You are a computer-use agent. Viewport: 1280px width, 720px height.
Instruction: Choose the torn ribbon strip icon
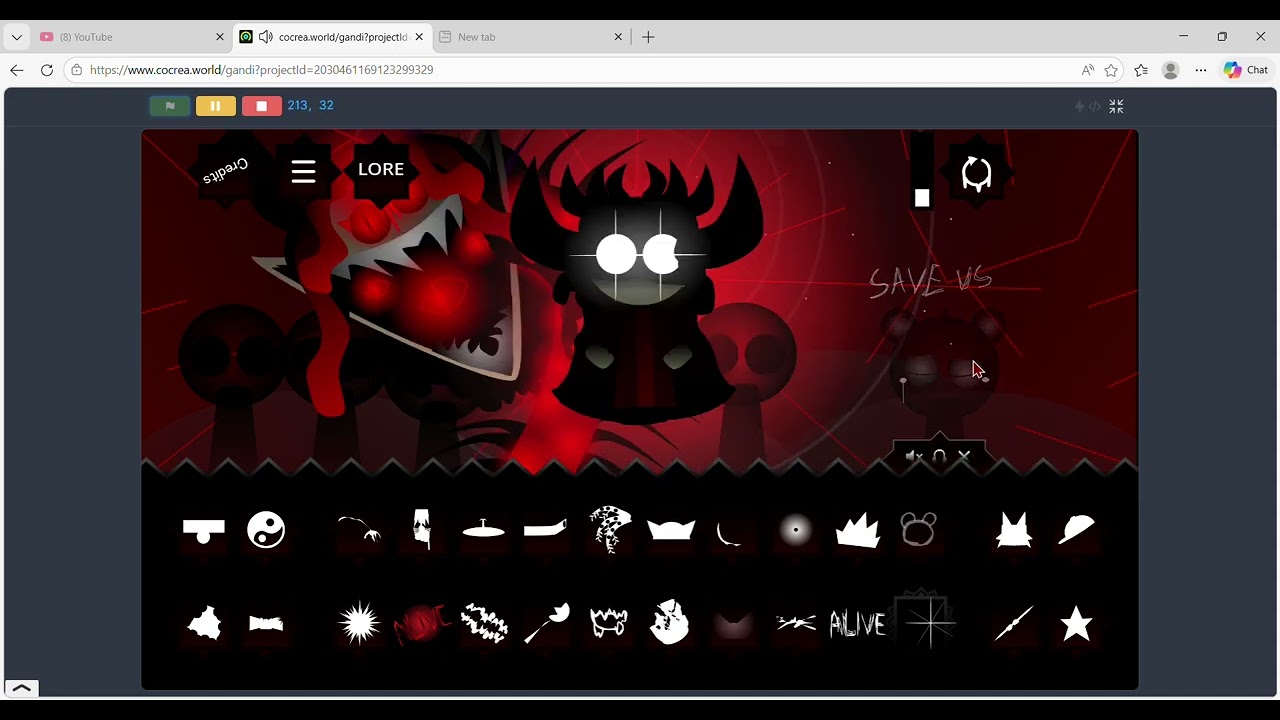(266, 624)
